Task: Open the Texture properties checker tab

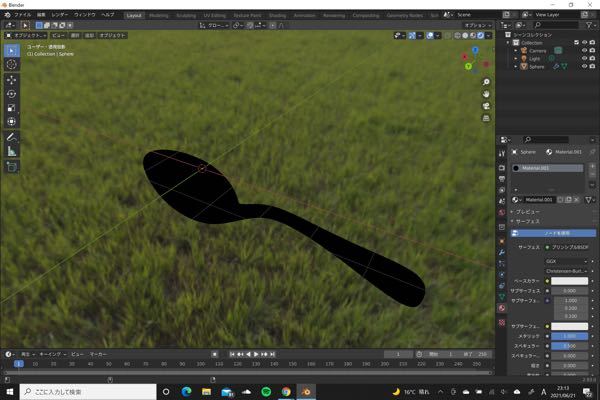Action: click(x=502, y=323)
